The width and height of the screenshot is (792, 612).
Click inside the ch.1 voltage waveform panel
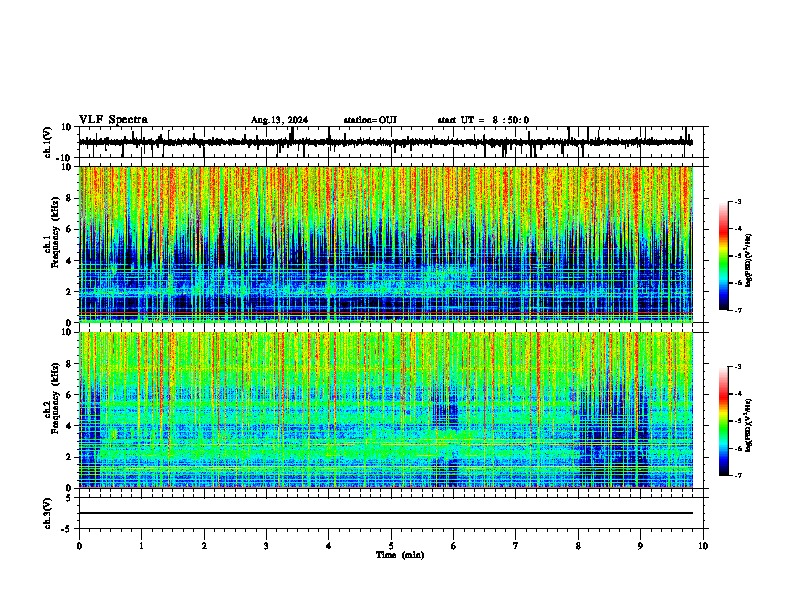coord(391,142)
